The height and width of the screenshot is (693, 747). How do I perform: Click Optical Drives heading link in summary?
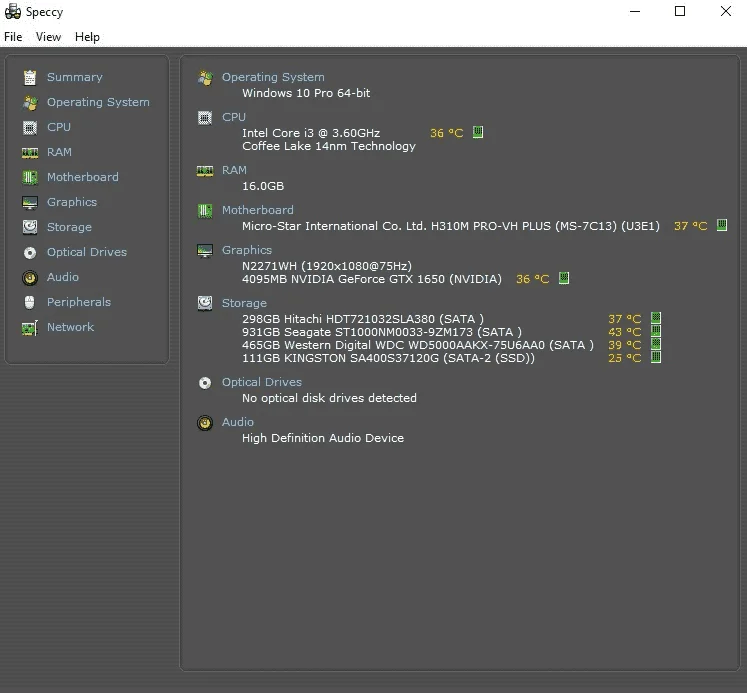[x=262, y=382]
